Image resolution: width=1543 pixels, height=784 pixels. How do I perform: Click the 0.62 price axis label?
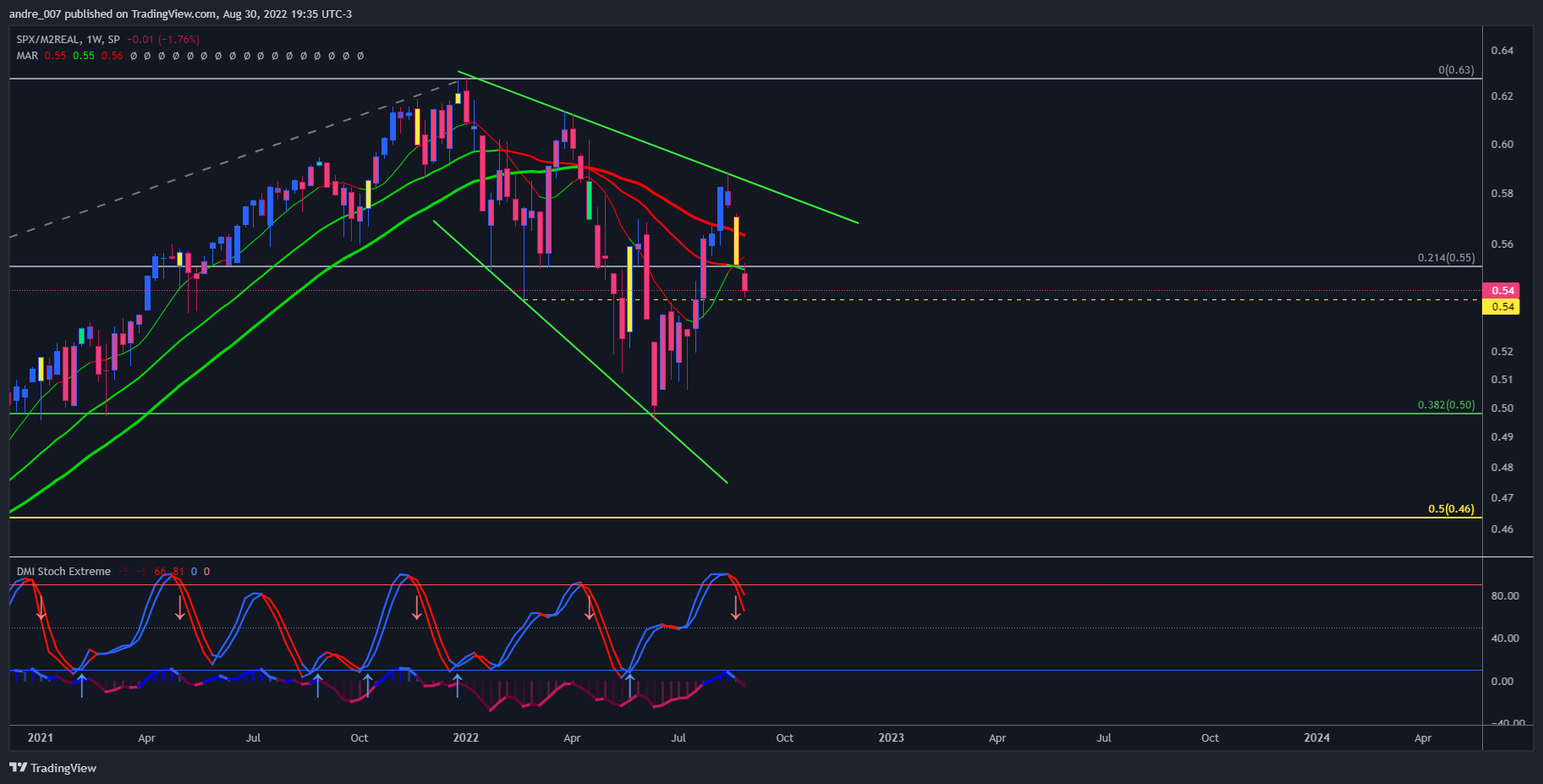(x=1502, y=96)
